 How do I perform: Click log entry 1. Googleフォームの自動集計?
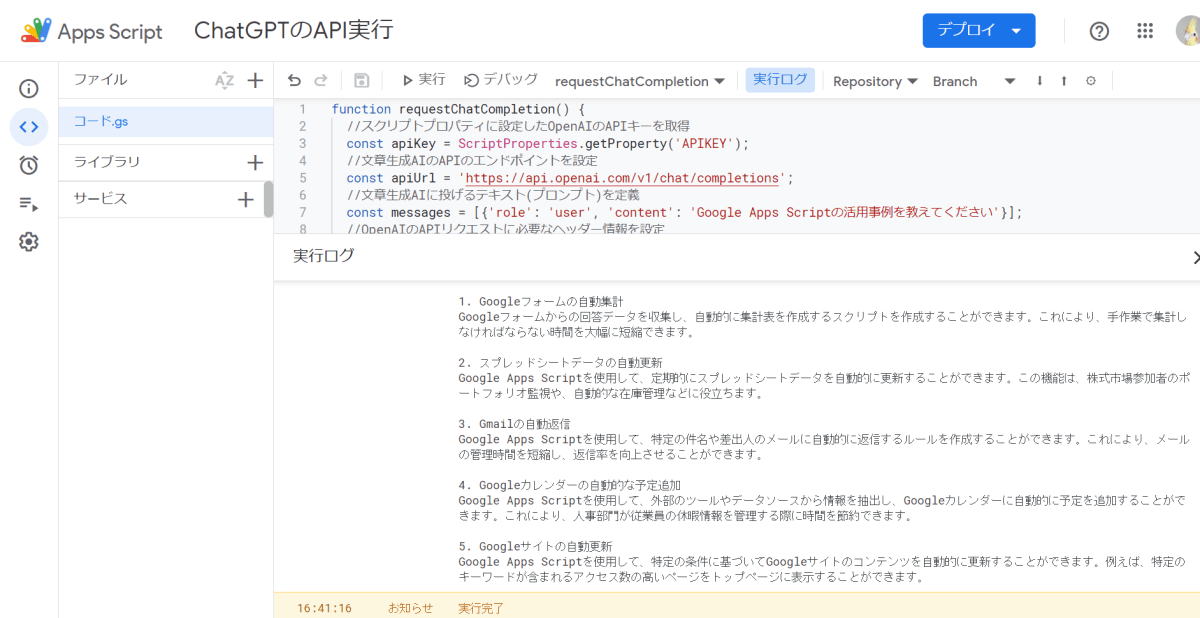pyautogui.click(x=541, y=301)
